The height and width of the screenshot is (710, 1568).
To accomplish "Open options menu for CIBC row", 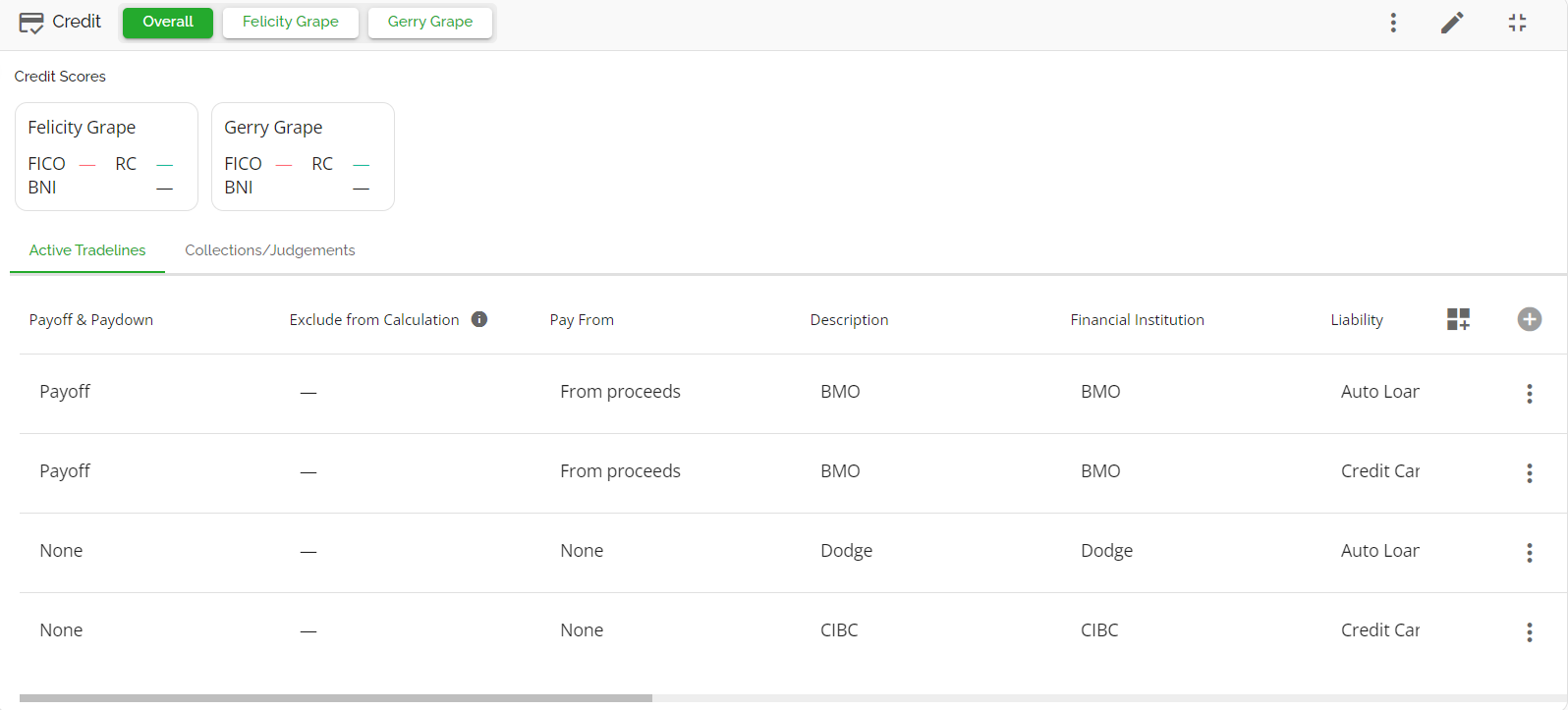I will click(x=1530, y=632).
